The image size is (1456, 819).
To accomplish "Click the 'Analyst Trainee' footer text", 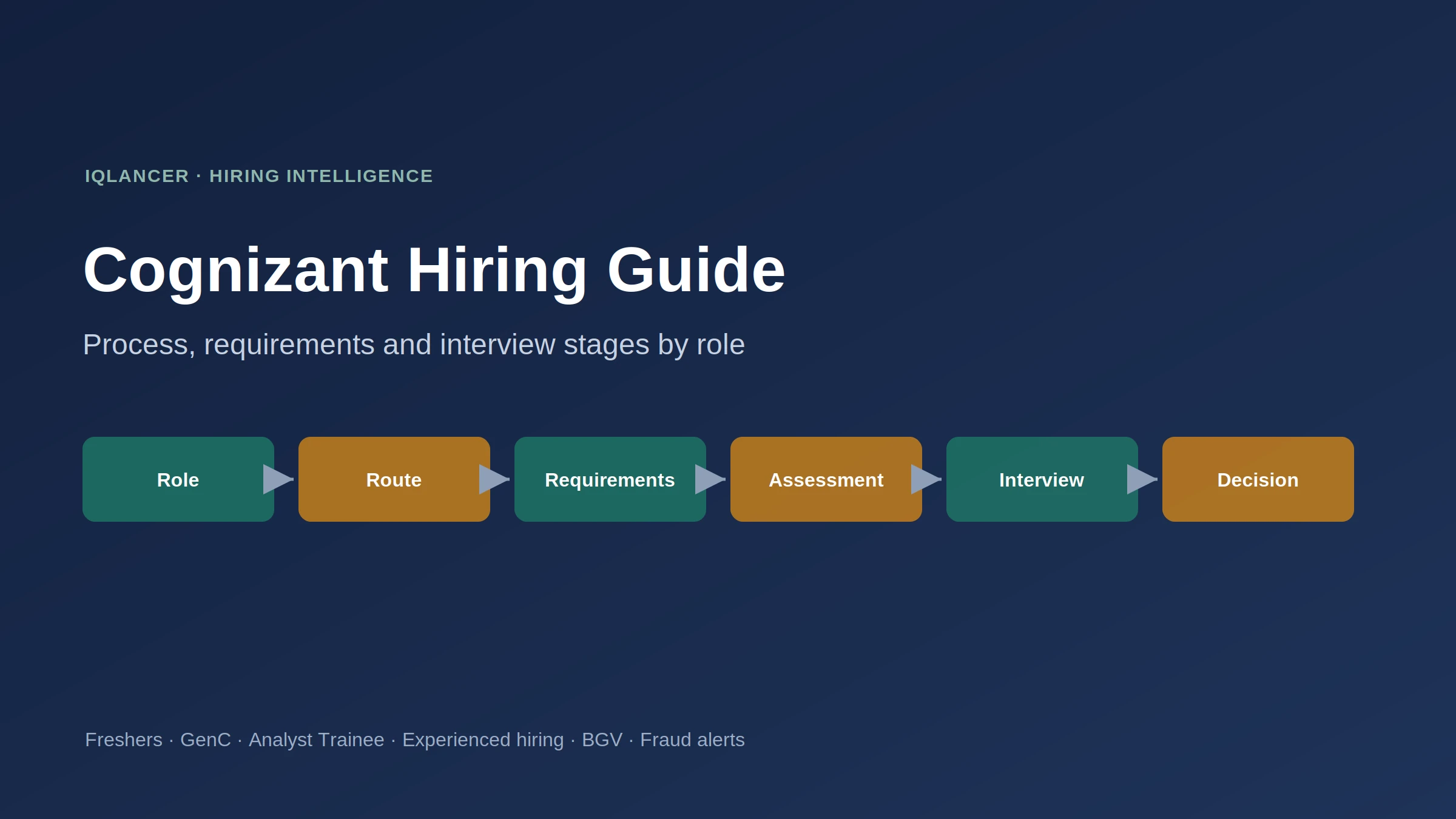I will 317,740.
